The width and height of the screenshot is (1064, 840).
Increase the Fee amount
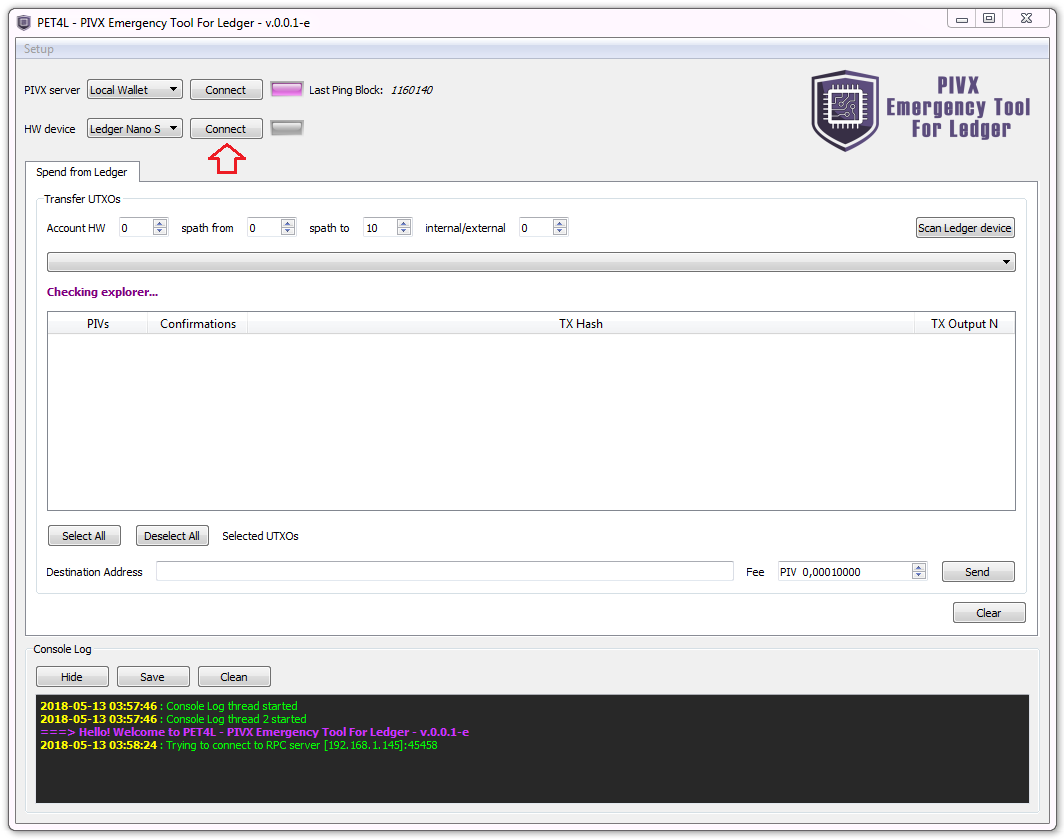point(919,567)
